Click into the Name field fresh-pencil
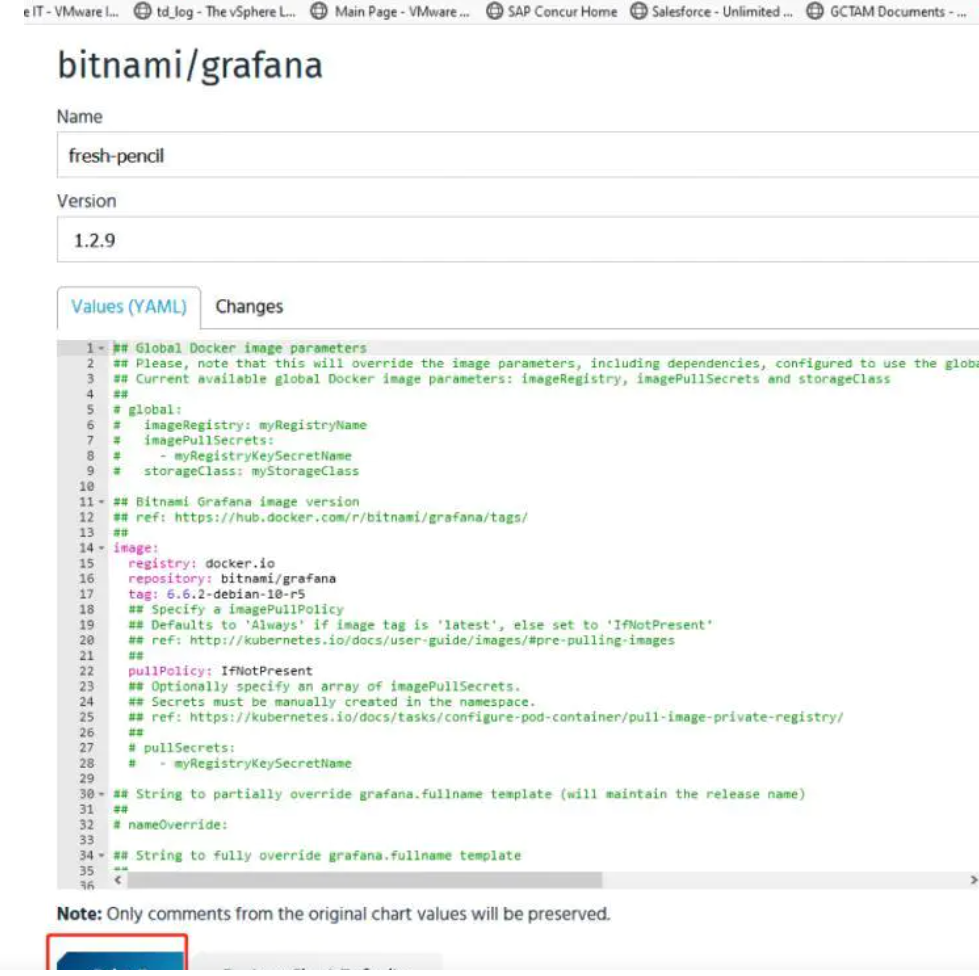979x976 pixels. 518,155
